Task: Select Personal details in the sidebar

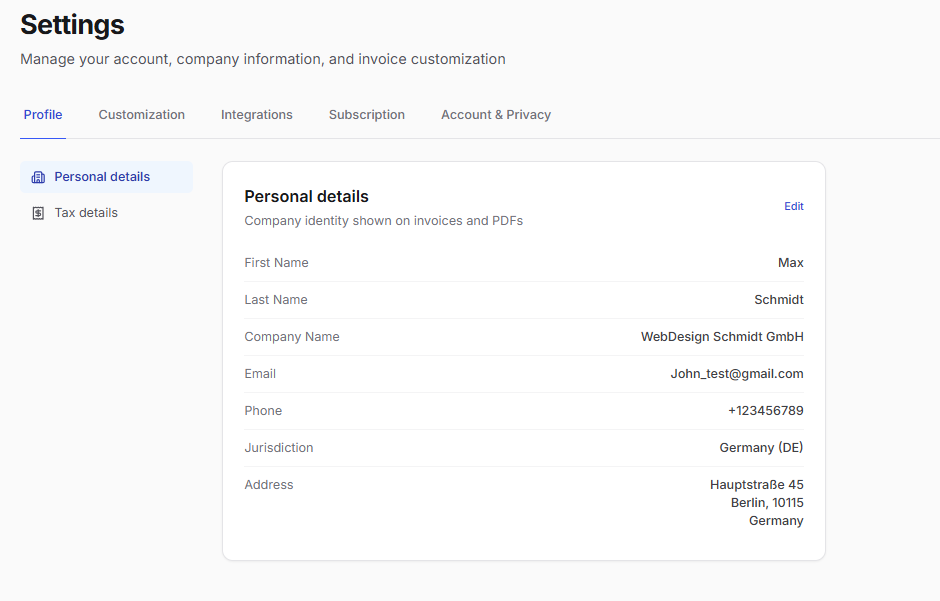Action: [x=107, y=177]
